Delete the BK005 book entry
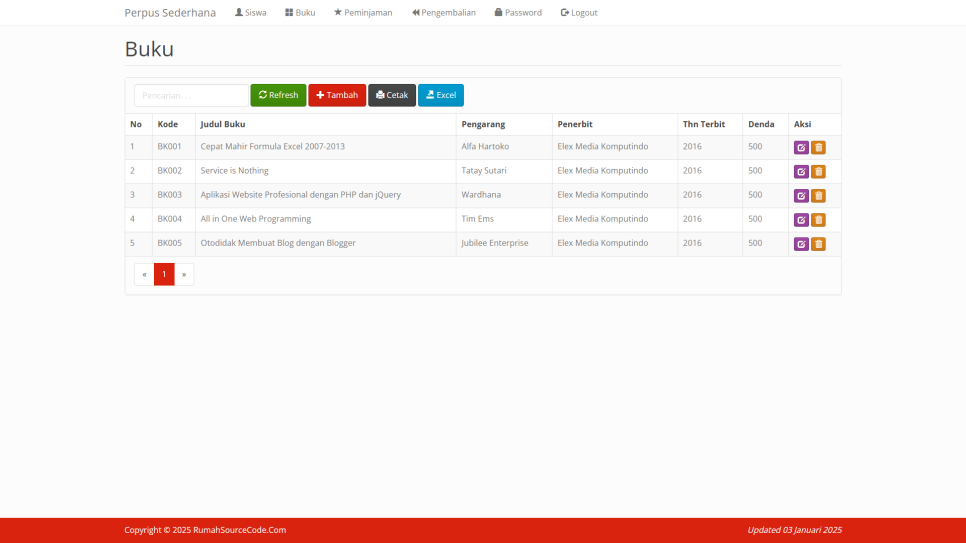Viewport: 966px width, 543px height. click(818, 244)
